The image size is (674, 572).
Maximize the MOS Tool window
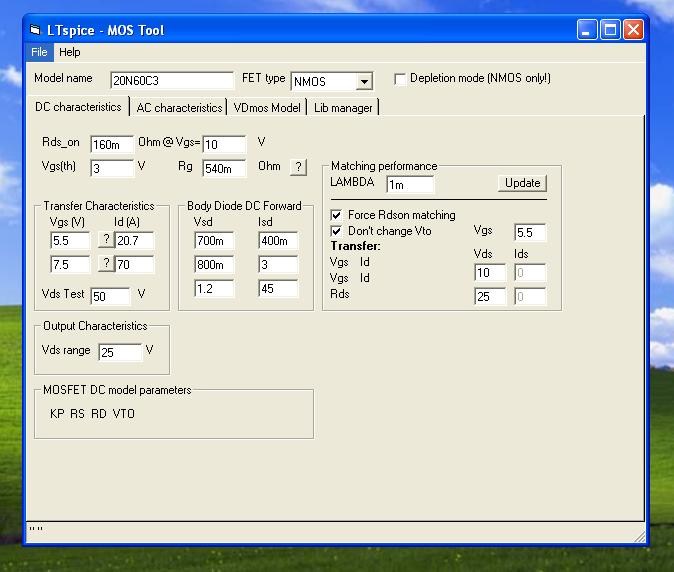point(610,30)
